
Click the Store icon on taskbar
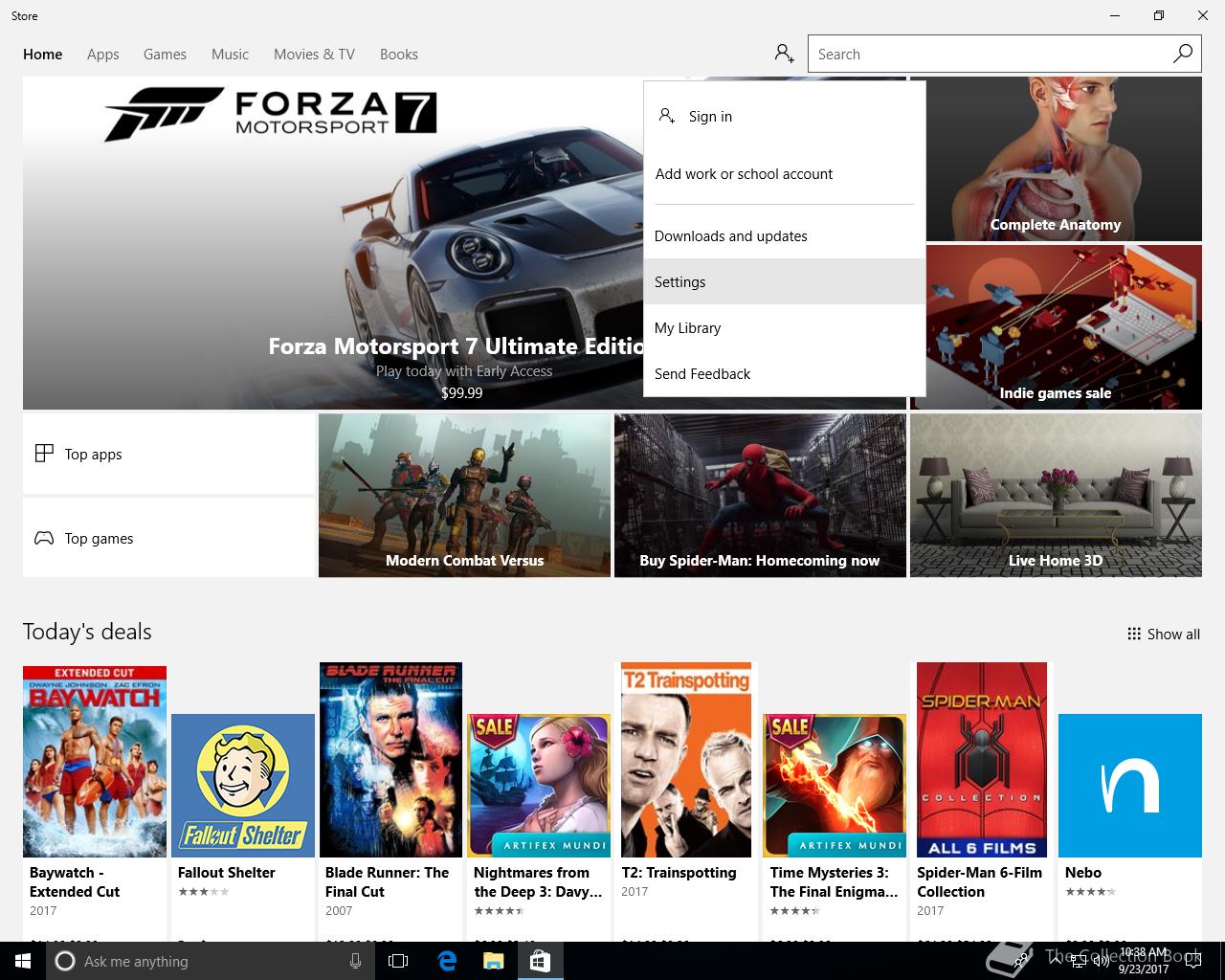point(540,961)
